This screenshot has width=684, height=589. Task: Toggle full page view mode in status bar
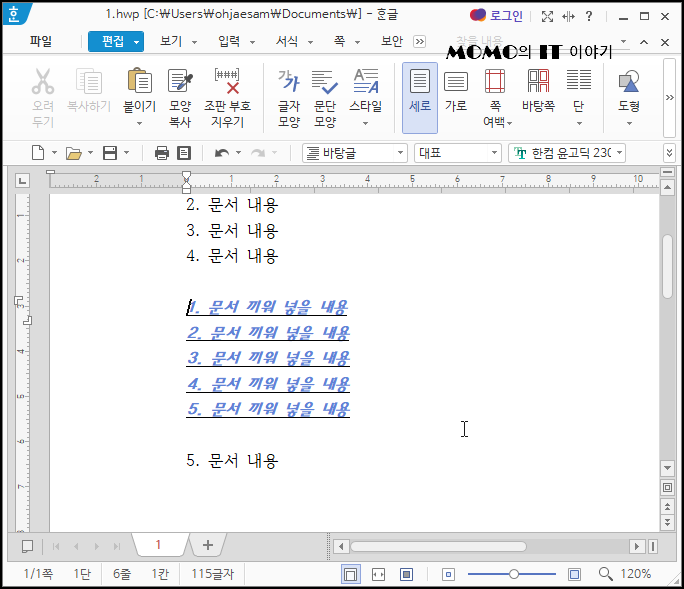coord(406,574)
